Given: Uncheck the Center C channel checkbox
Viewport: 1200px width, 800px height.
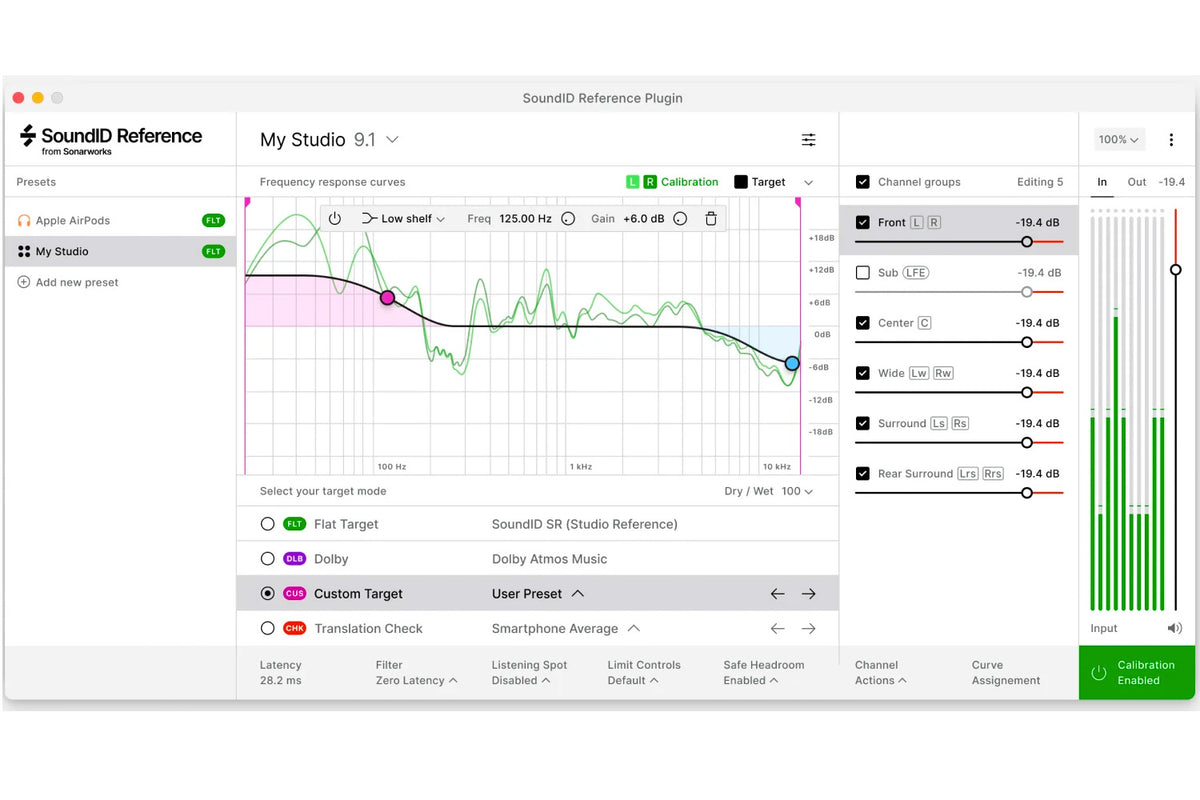Looking at the screenshot, I should point(862,323).
